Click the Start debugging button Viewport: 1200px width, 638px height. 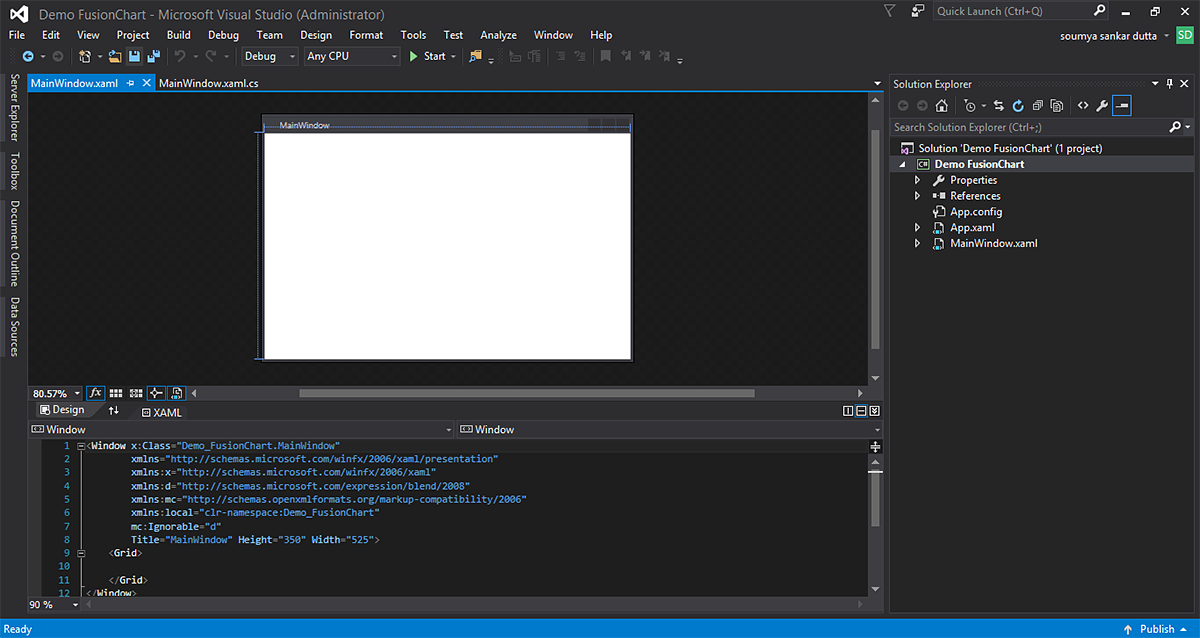427,57
